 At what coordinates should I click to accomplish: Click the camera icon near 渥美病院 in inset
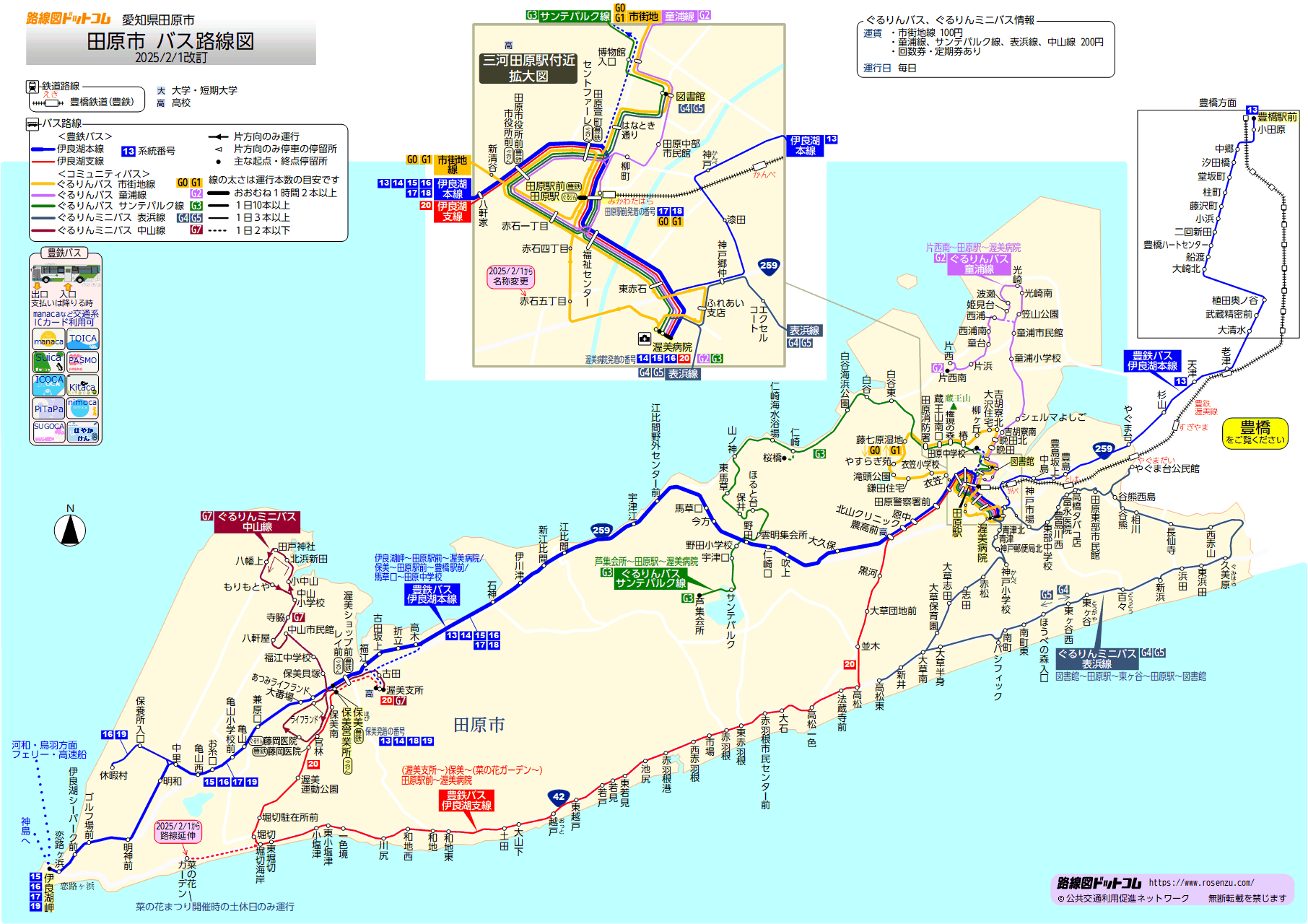[645, 339]
